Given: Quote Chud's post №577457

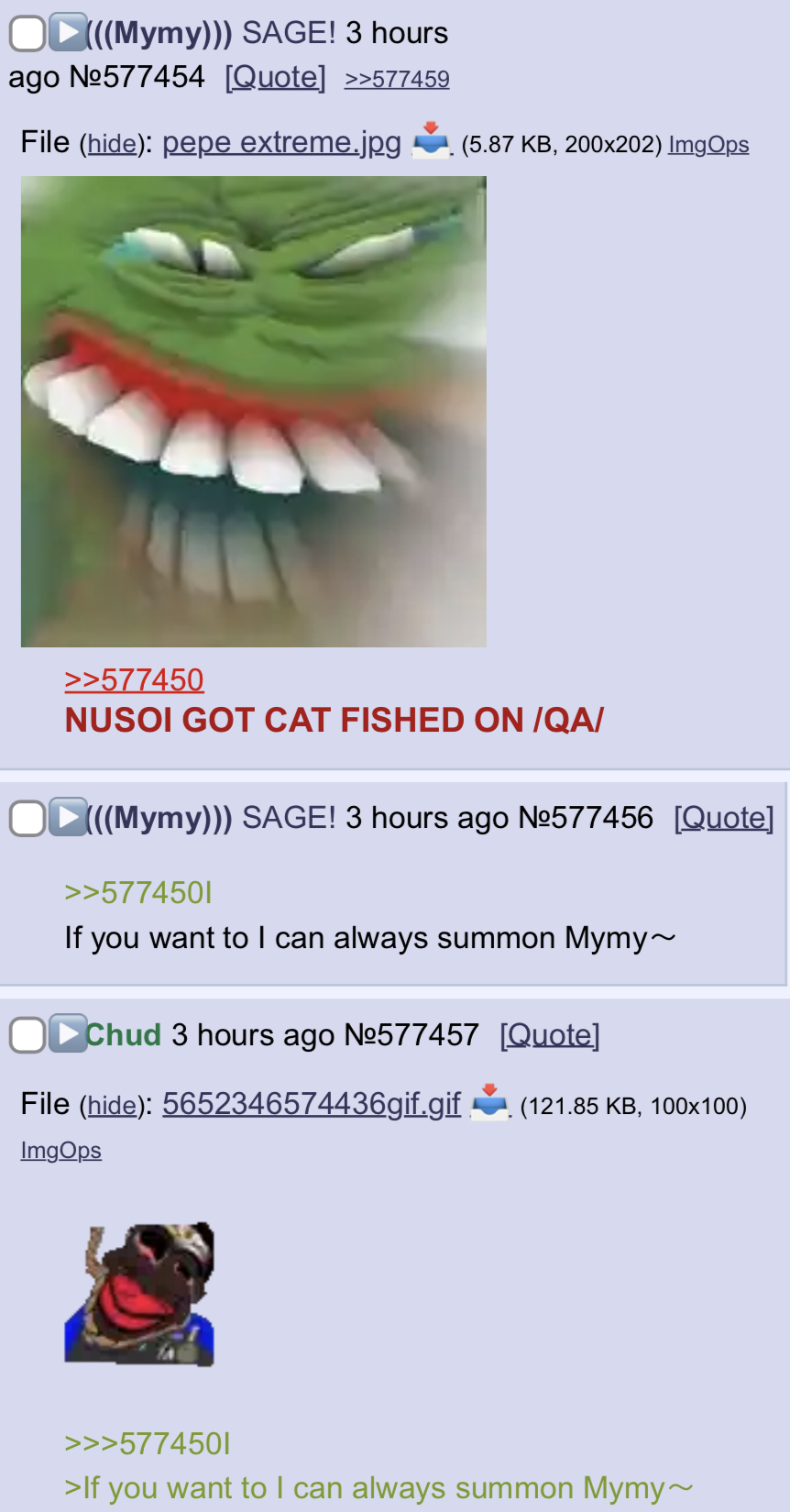Looking at the screenshot, I should point(550,1035).
